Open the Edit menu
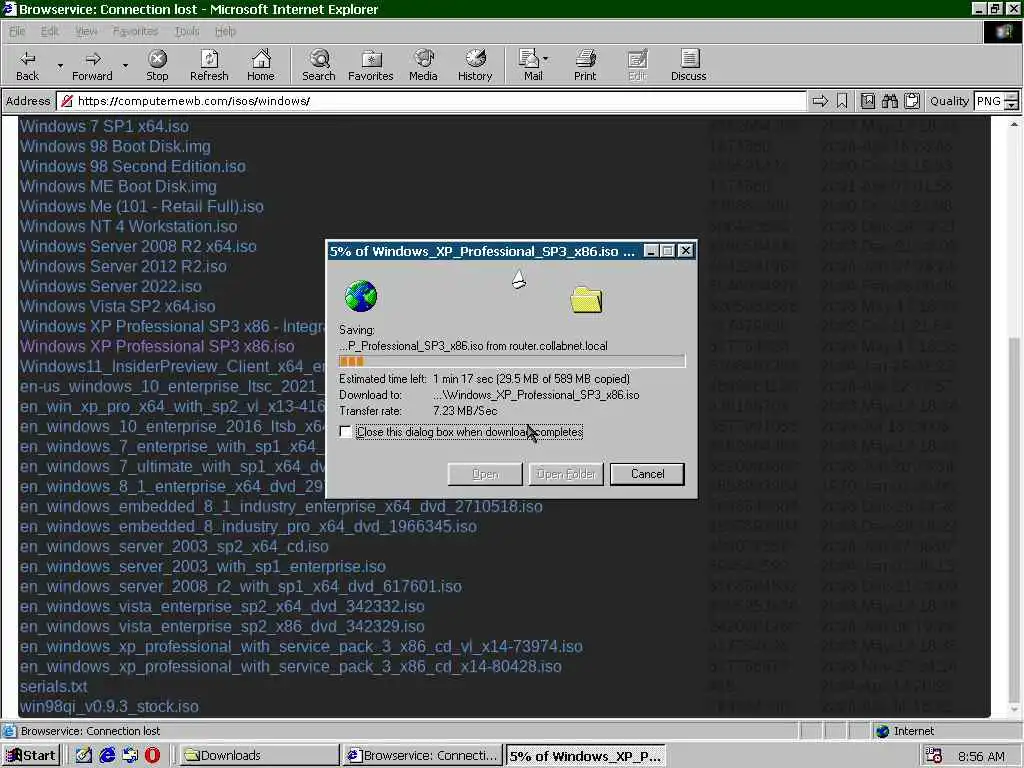This screenshot has width=1024, height=768. click(50, 31)
